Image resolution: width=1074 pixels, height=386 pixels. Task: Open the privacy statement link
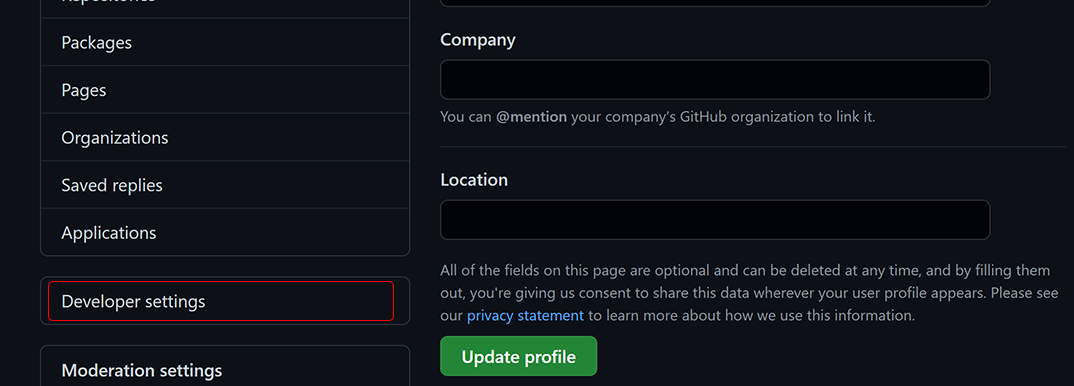525,316
